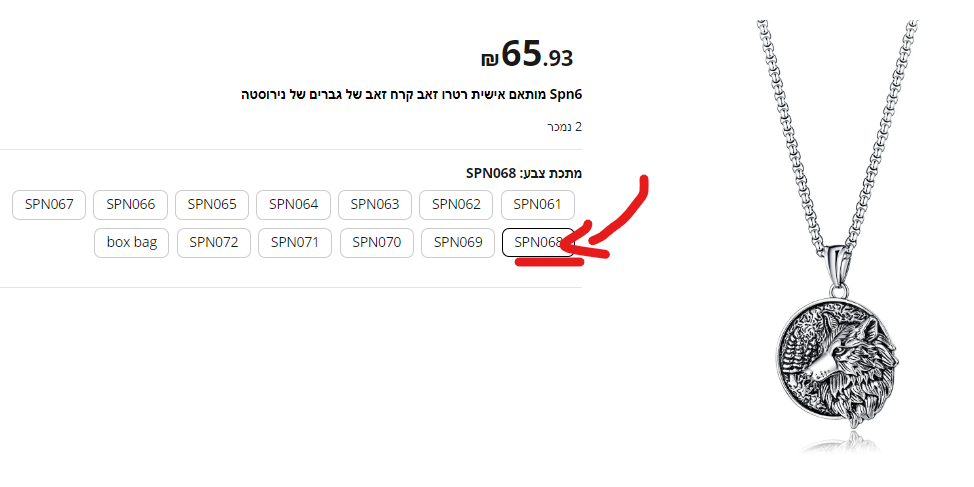
Task: Click the 65.93 price
Action: (537, 55)
